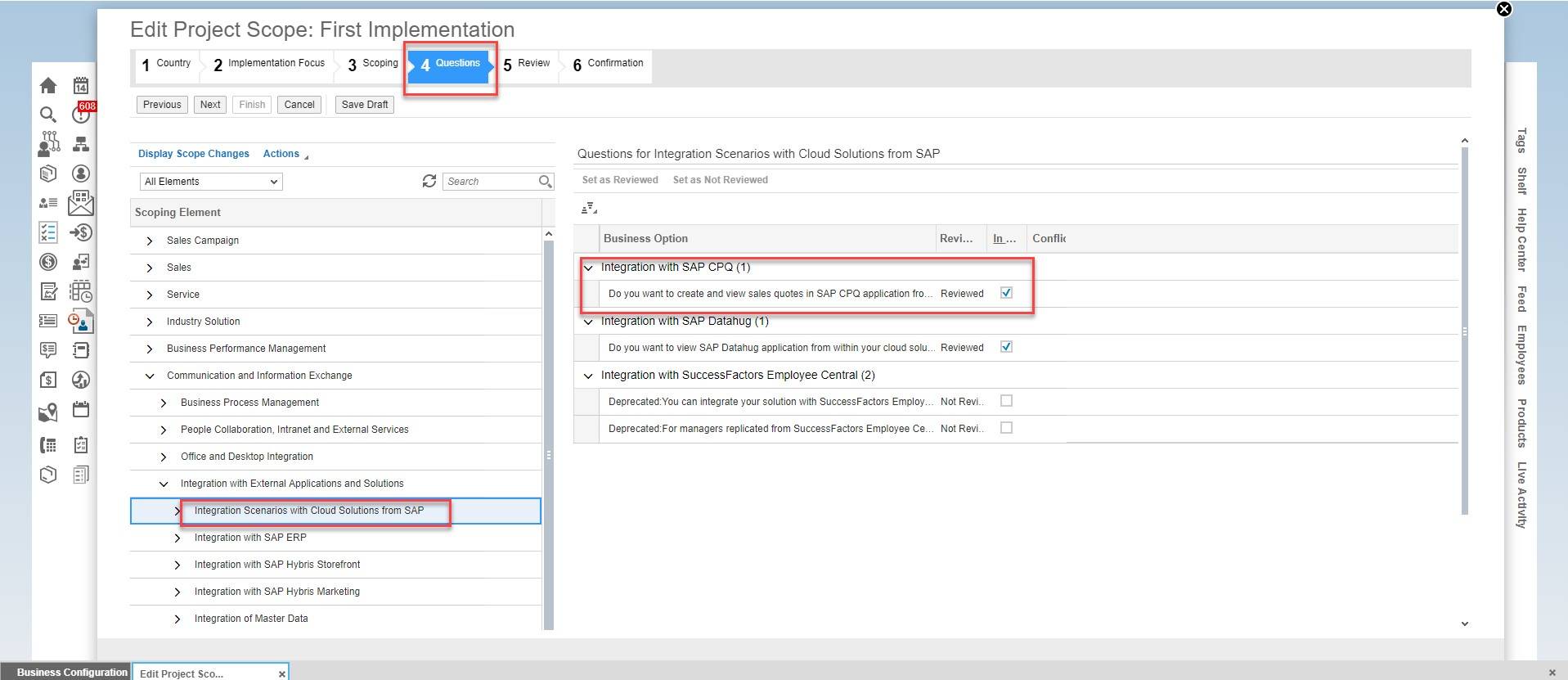Click the organization chart icon in sidebar
The height and width of the screenshot is (680, 1568).
[x=81, y=145]
